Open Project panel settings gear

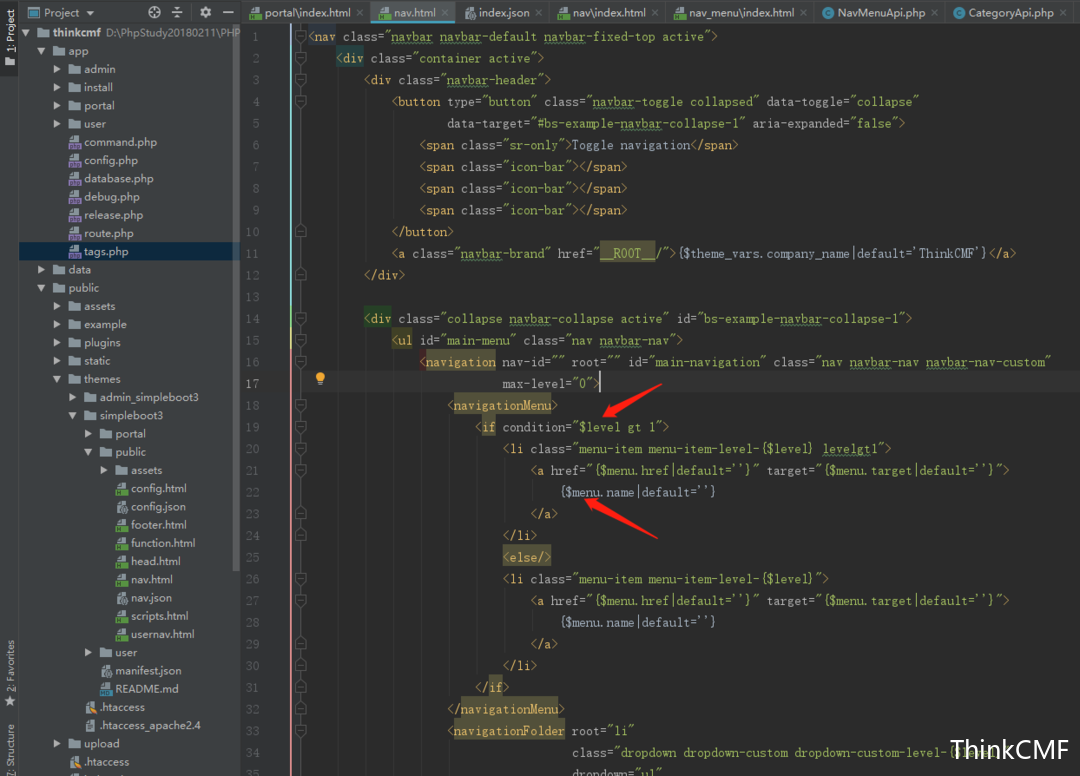tap(205, 12)
